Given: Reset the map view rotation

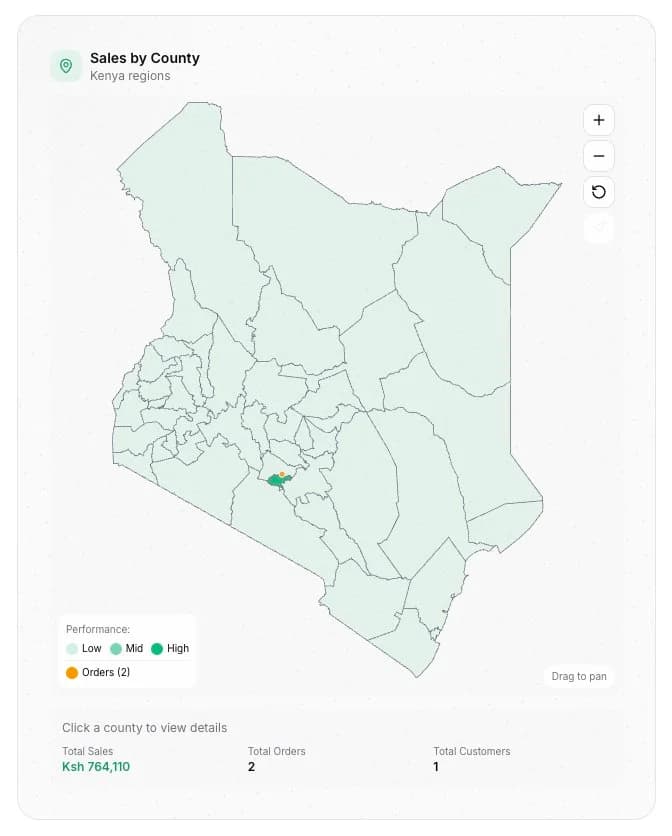Looking at the screenshot, I should tap(598, 192).
